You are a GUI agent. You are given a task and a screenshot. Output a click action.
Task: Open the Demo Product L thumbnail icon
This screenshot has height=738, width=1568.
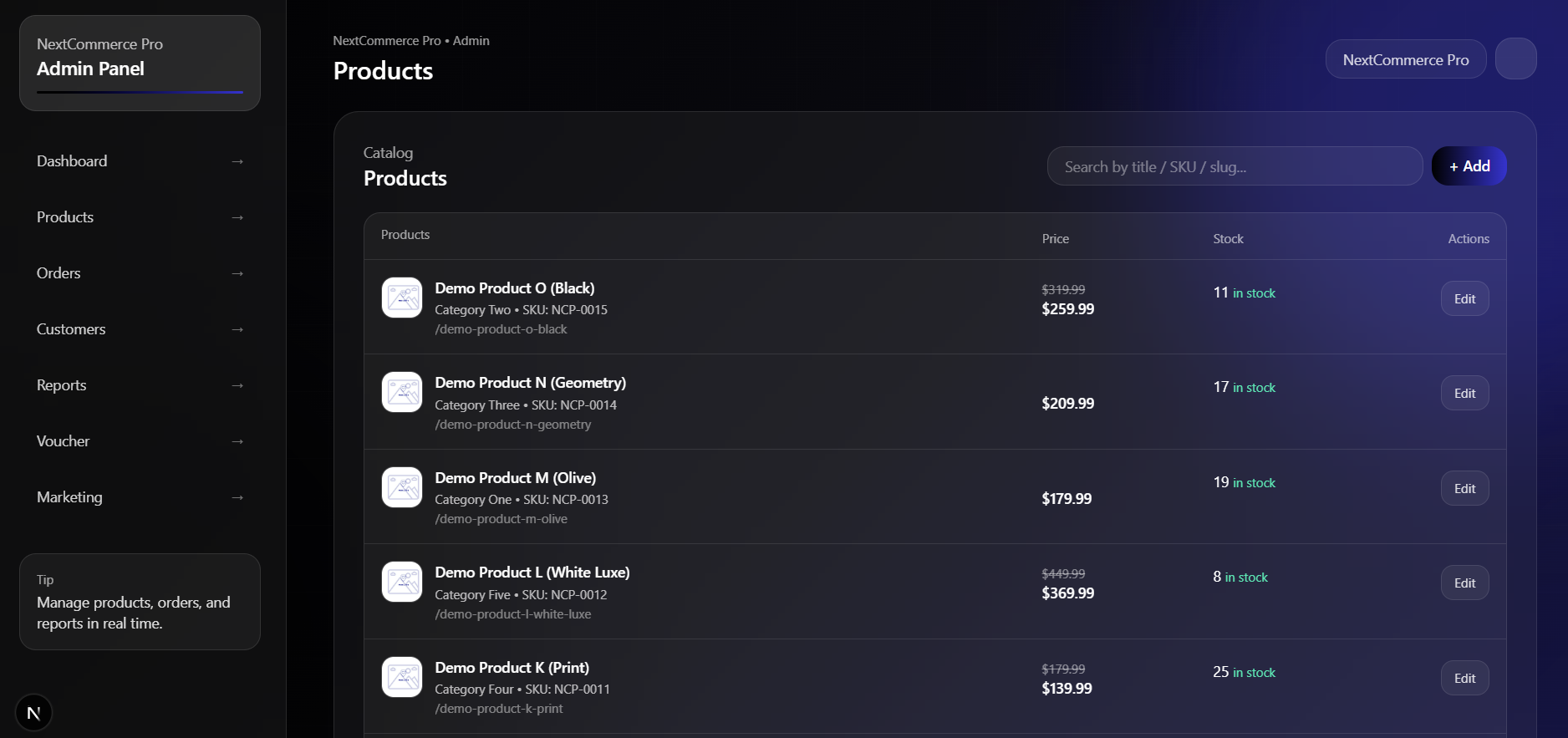401,582
